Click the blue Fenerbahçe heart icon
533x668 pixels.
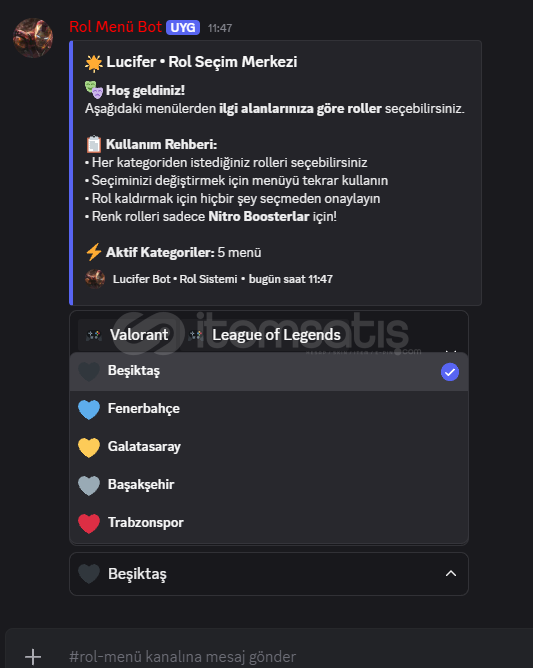click(x=89, y=409)
